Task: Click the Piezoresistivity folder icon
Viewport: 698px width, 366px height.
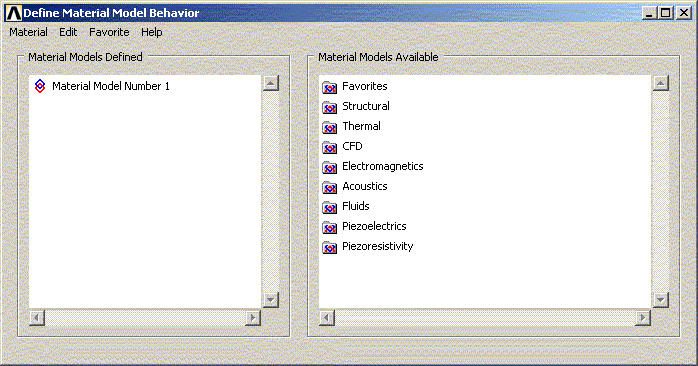Action: click(329, 248)
